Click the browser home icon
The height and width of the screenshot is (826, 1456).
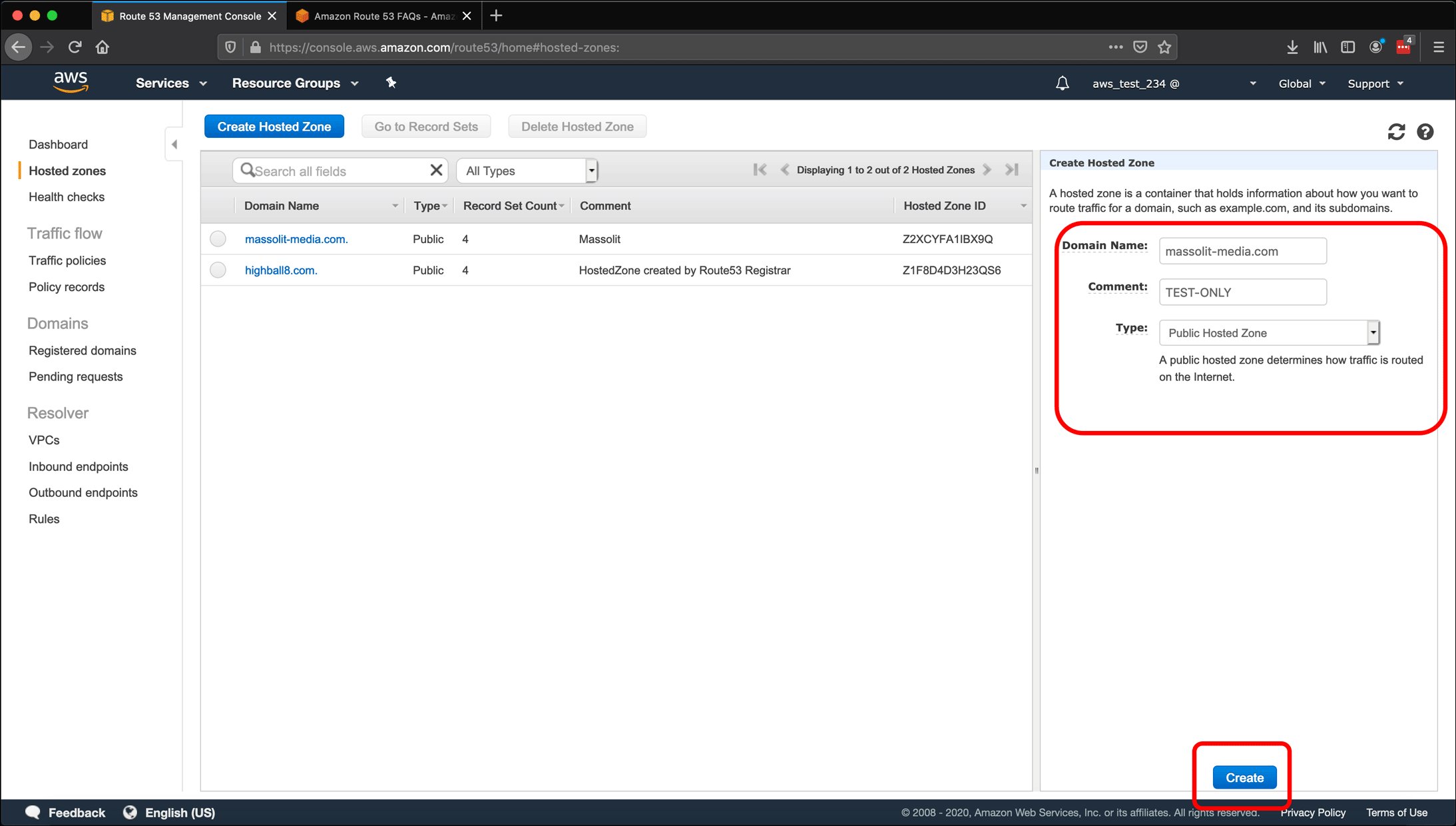click(102, 47)
